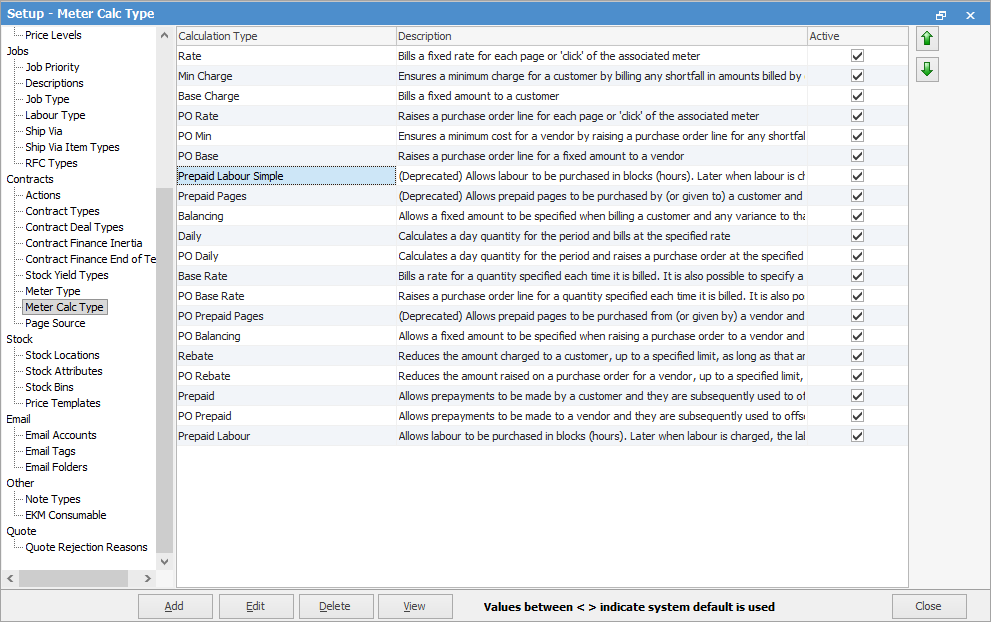Select the Jobs tree category

pos(18,51)
